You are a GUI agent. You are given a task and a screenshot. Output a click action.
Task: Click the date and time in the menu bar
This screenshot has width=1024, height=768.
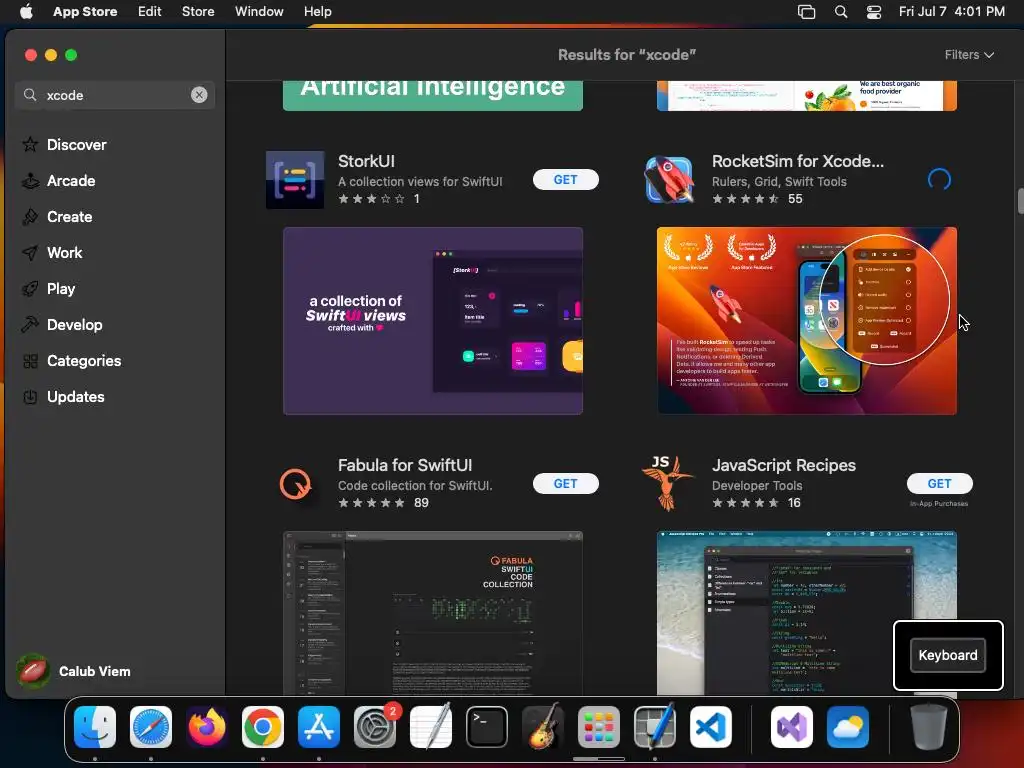tap(952, 12)
